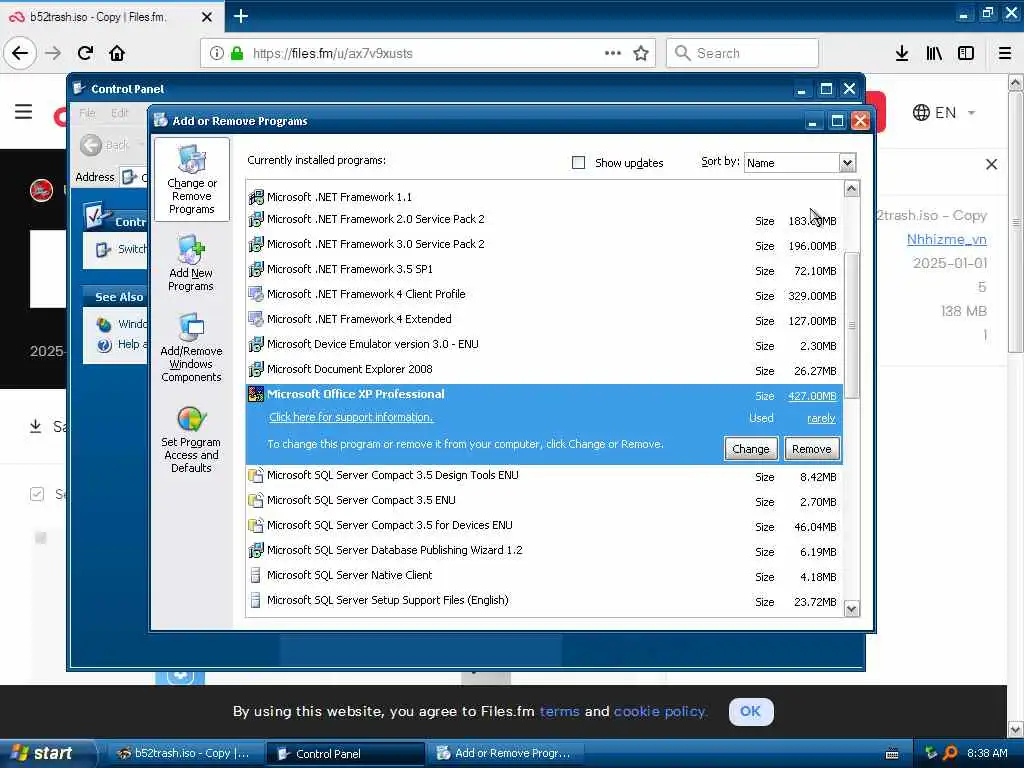Accept cookies with OK button

[750, 711]
